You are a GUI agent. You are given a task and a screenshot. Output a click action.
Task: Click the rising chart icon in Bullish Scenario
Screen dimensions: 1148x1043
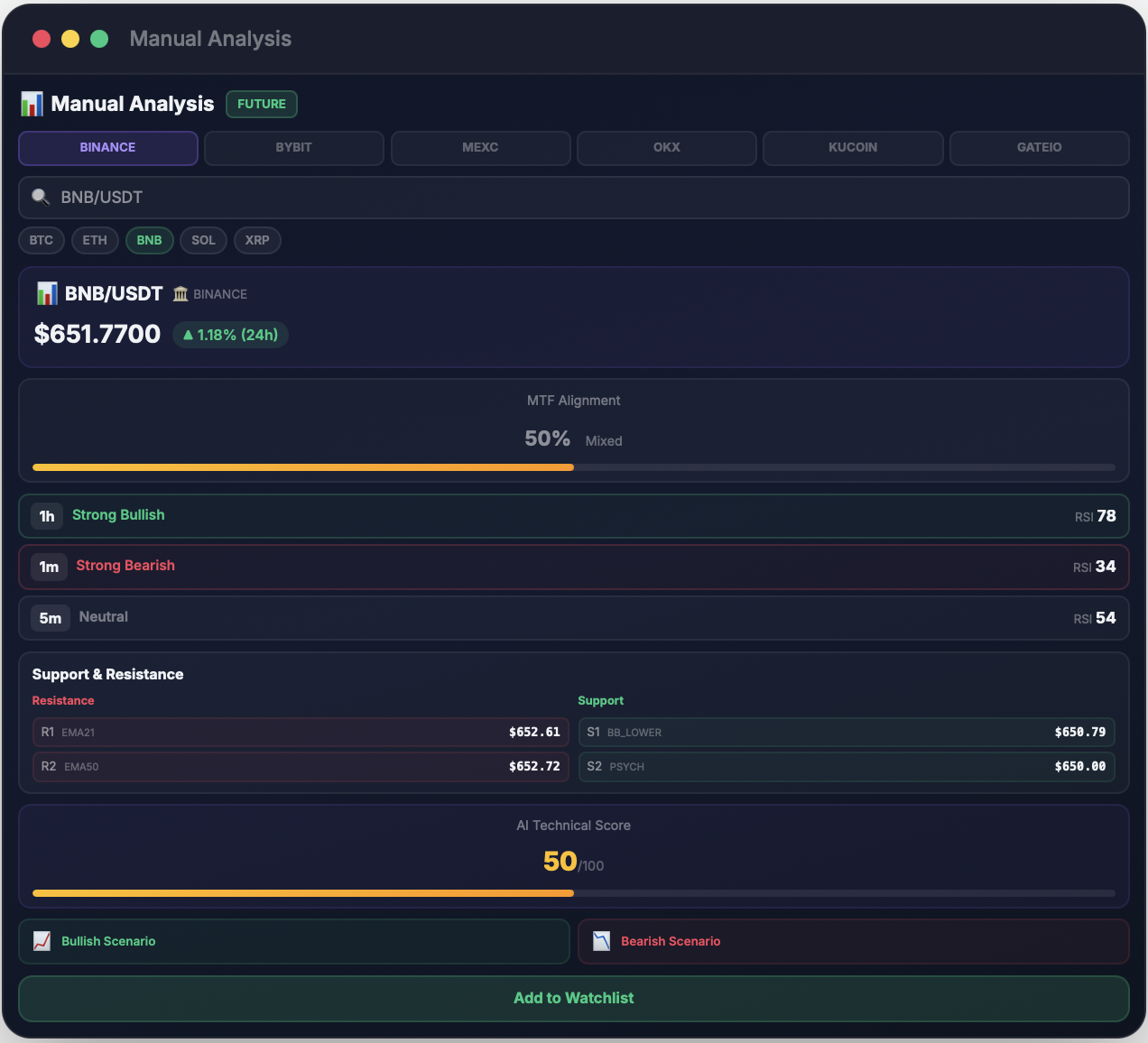click(42, 941)
